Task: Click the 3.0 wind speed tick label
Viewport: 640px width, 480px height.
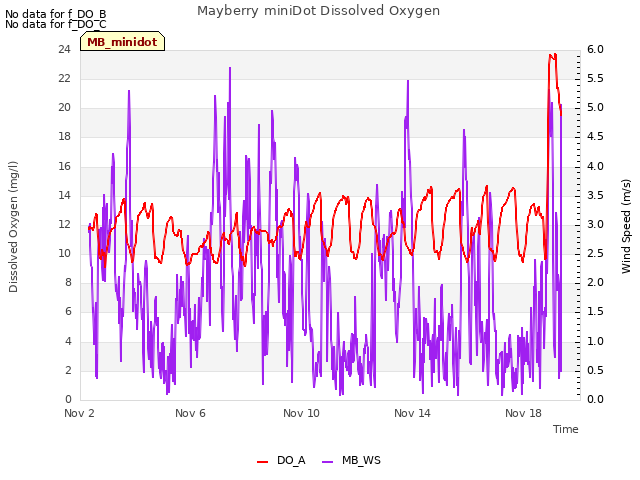Action: pos(595,224)
